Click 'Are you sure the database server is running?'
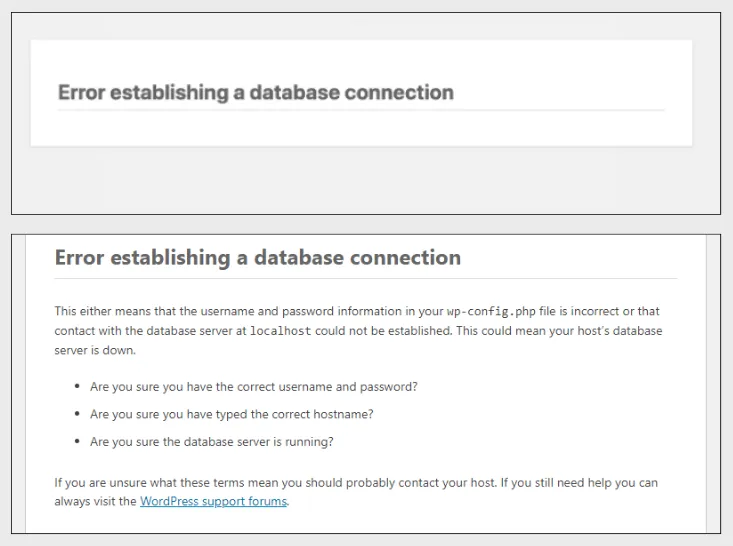Viewport: 733px width, 546px height. (212, 442)
